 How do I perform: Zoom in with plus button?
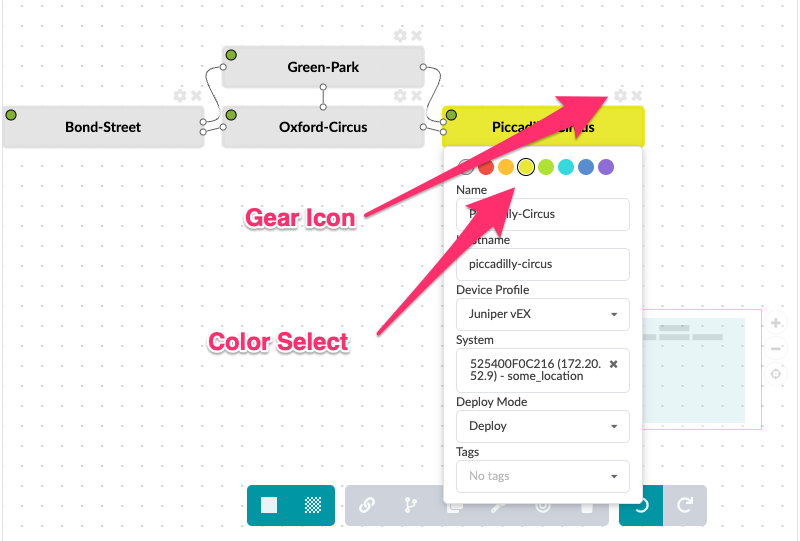(x=776, y=323)
